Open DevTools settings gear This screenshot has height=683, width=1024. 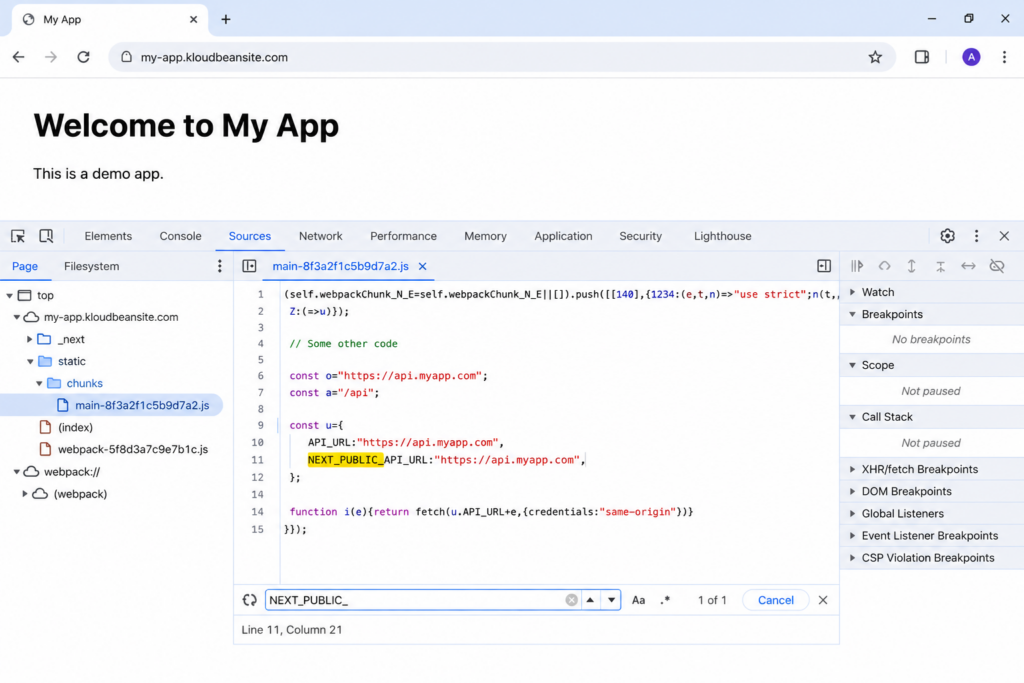click(948, 236)
